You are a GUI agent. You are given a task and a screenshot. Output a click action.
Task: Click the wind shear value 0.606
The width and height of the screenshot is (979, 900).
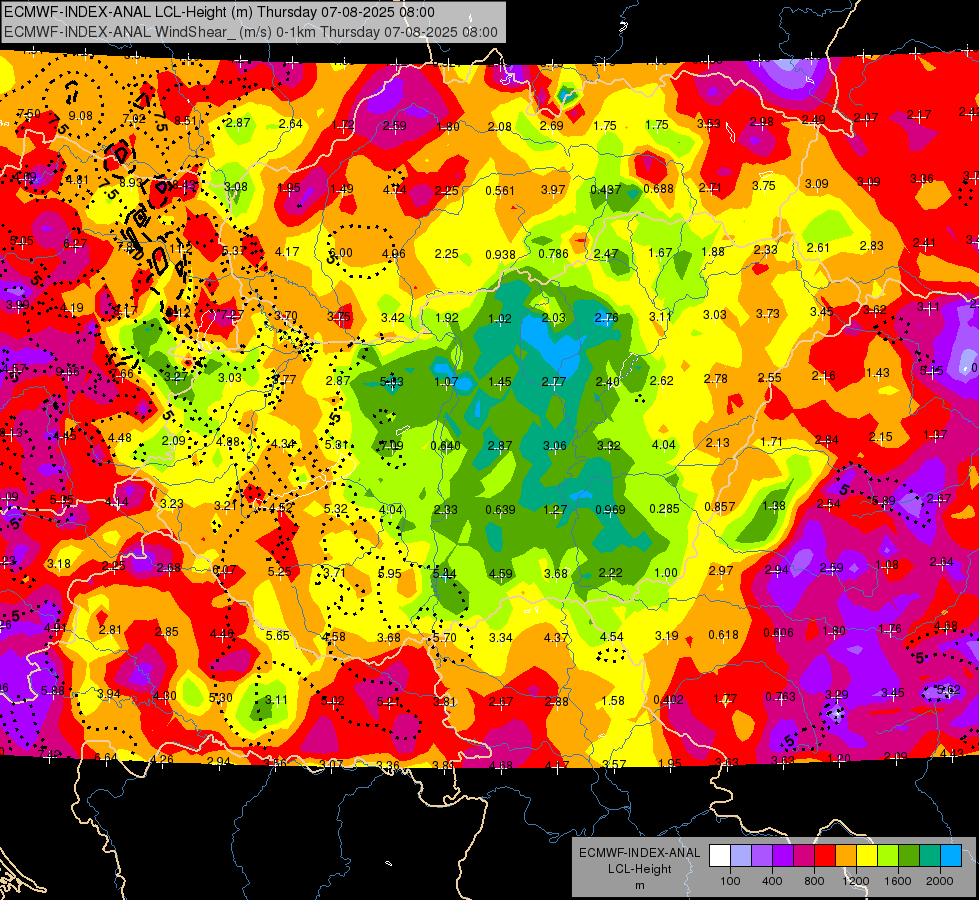[x=779, y=633]
